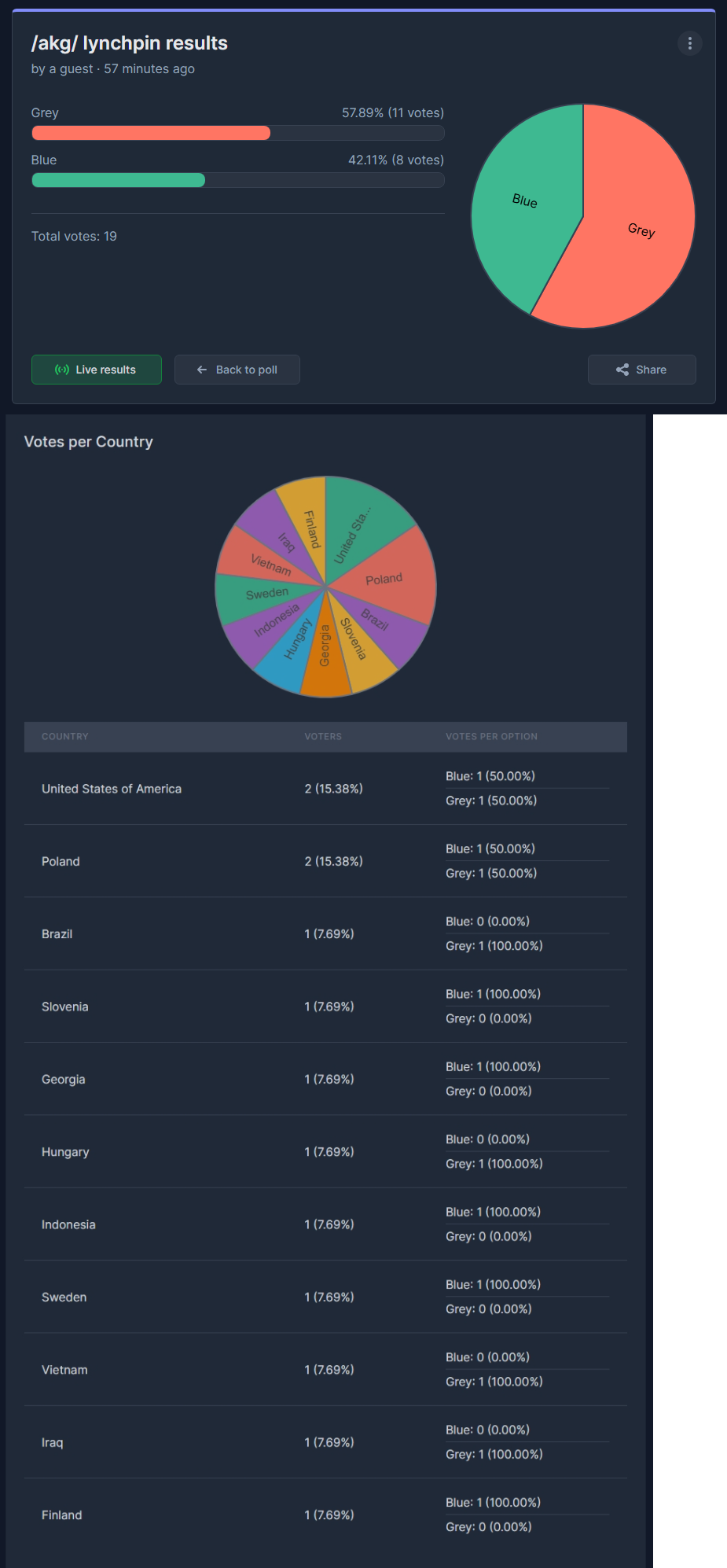Select the Blue progress bar

[x=237, y=180]
